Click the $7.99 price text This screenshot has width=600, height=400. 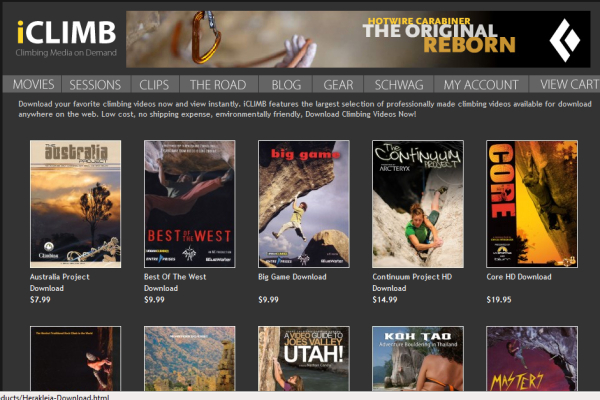tap(40, 300)
